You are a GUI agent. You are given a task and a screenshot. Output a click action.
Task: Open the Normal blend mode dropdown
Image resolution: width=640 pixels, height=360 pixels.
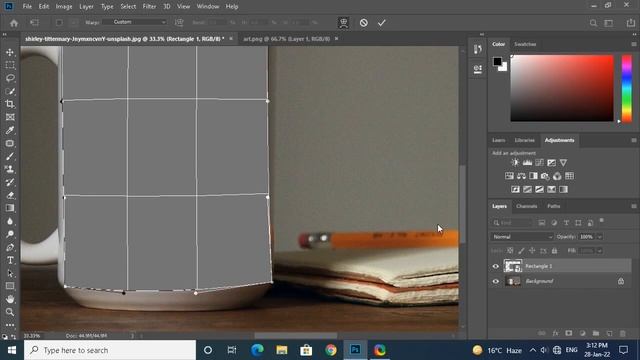pyautogui.click(x=522, y=237)
